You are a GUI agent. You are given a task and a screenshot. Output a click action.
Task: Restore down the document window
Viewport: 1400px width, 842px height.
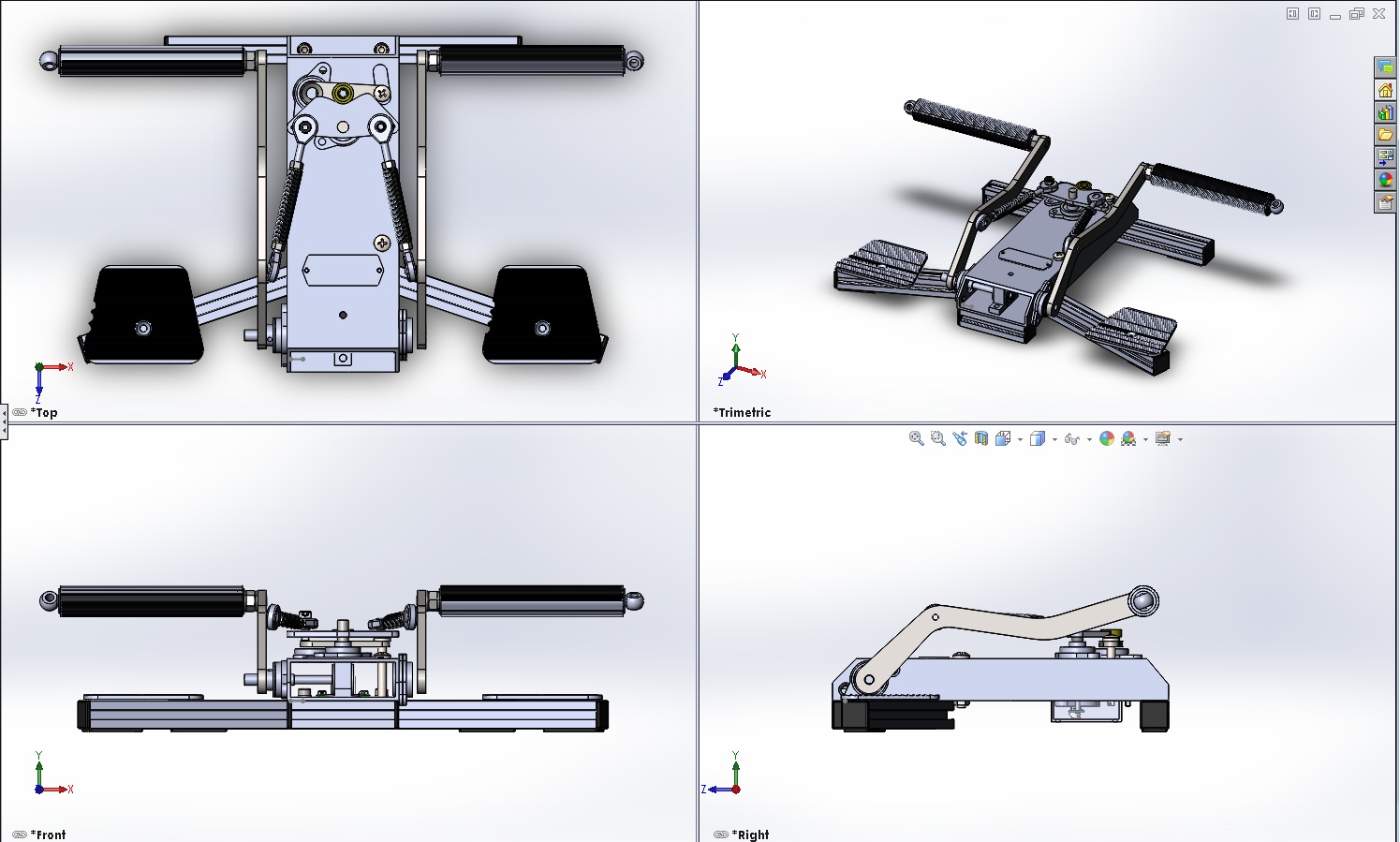click(x=1357, y=14)
